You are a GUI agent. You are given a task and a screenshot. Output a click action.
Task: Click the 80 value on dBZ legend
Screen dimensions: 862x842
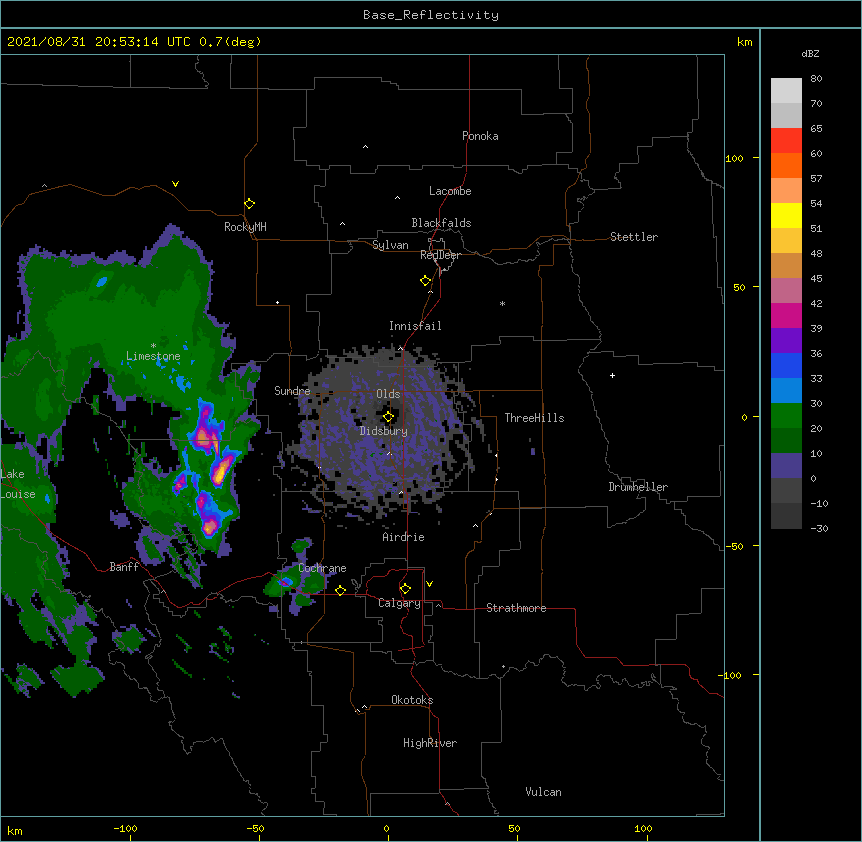[816, 79]
